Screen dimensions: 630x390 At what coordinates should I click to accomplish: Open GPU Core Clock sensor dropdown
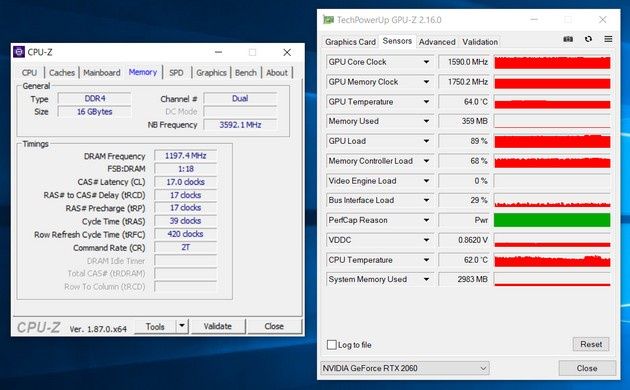[x=426, y=62]
